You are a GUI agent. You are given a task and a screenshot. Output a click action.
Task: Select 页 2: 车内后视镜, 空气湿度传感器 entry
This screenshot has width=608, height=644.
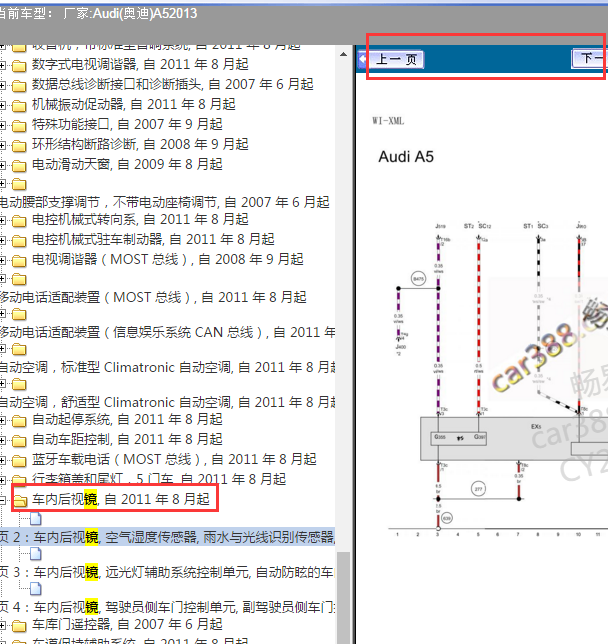168,537
